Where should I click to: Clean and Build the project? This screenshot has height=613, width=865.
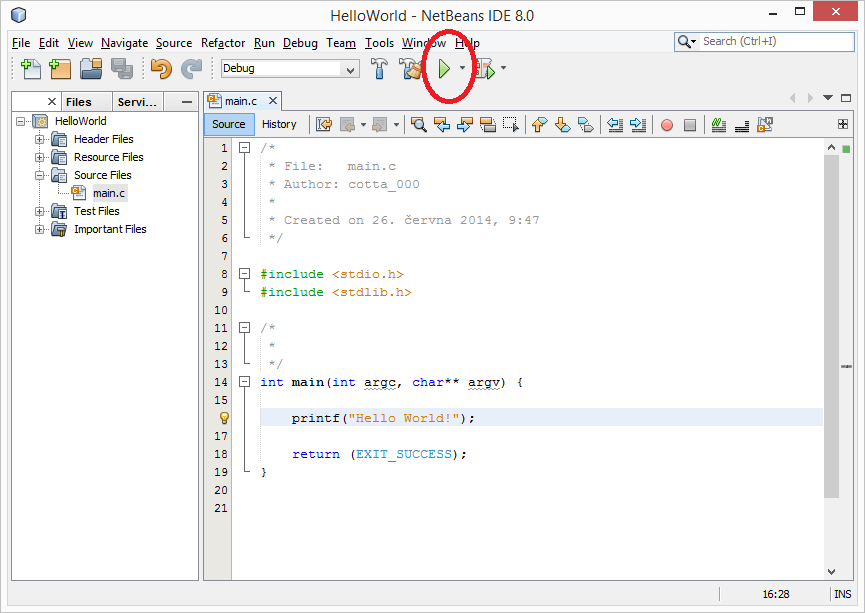tap(410, 69)
